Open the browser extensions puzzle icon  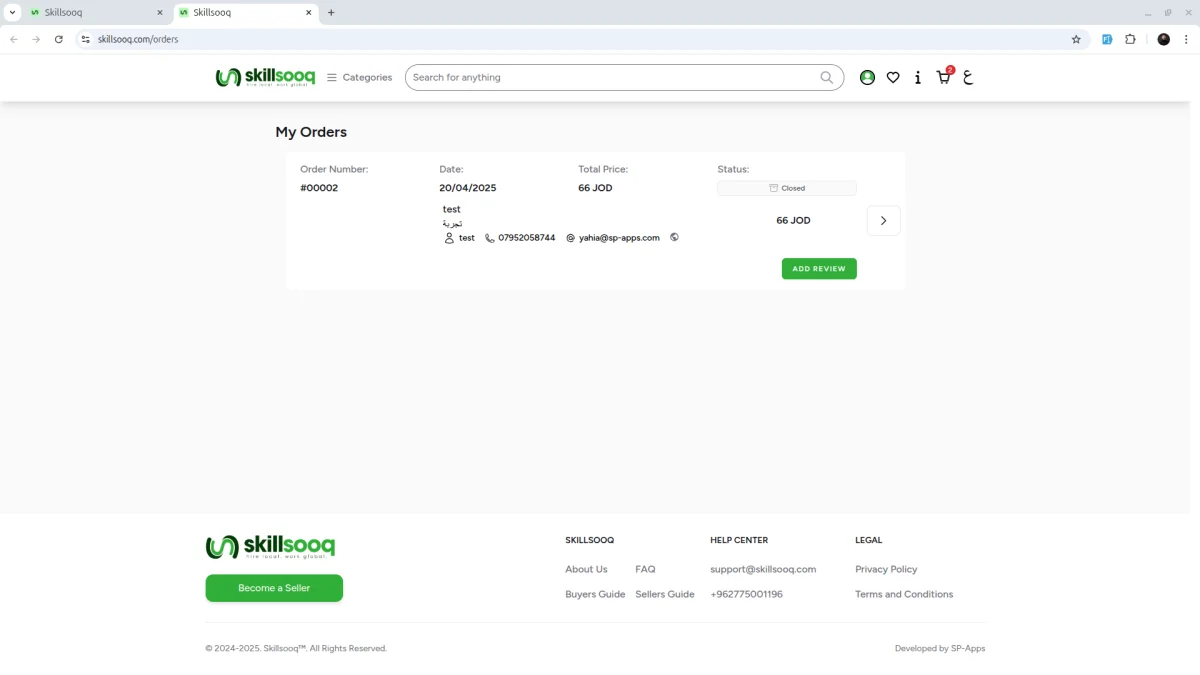tap(1130, 39)
